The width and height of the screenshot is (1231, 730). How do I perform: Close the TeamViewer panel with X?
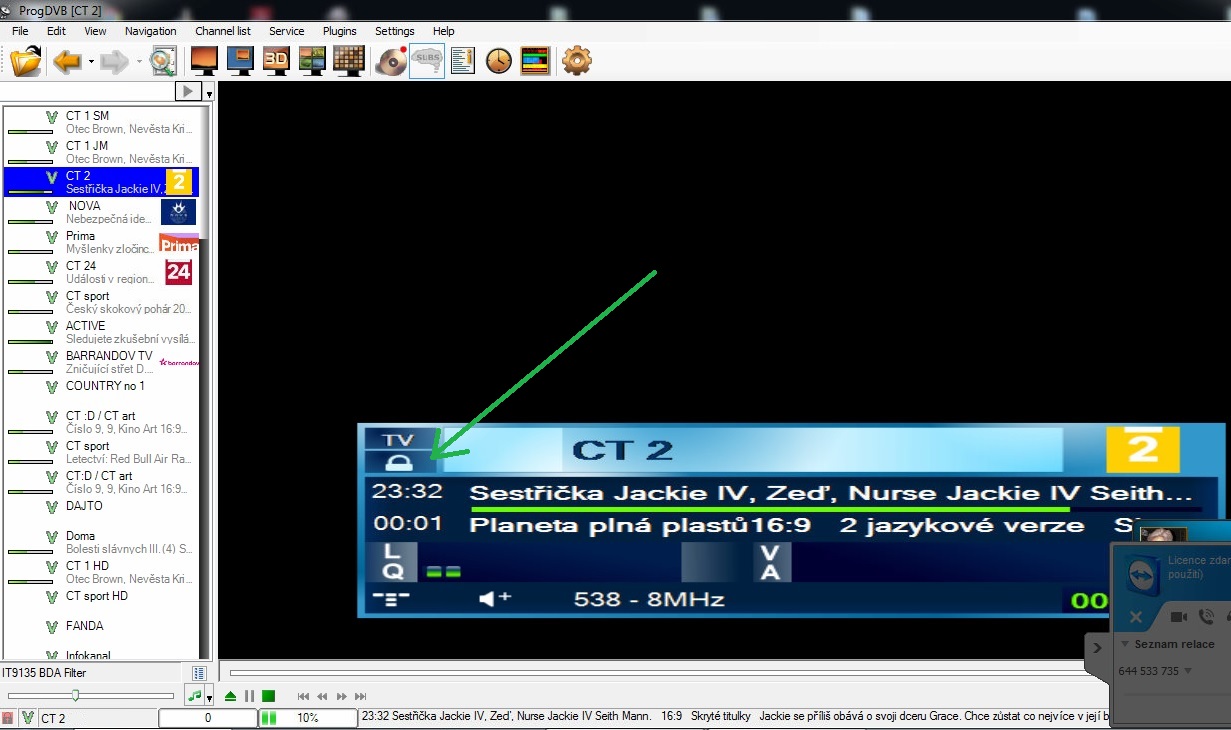pos(1135,618)
